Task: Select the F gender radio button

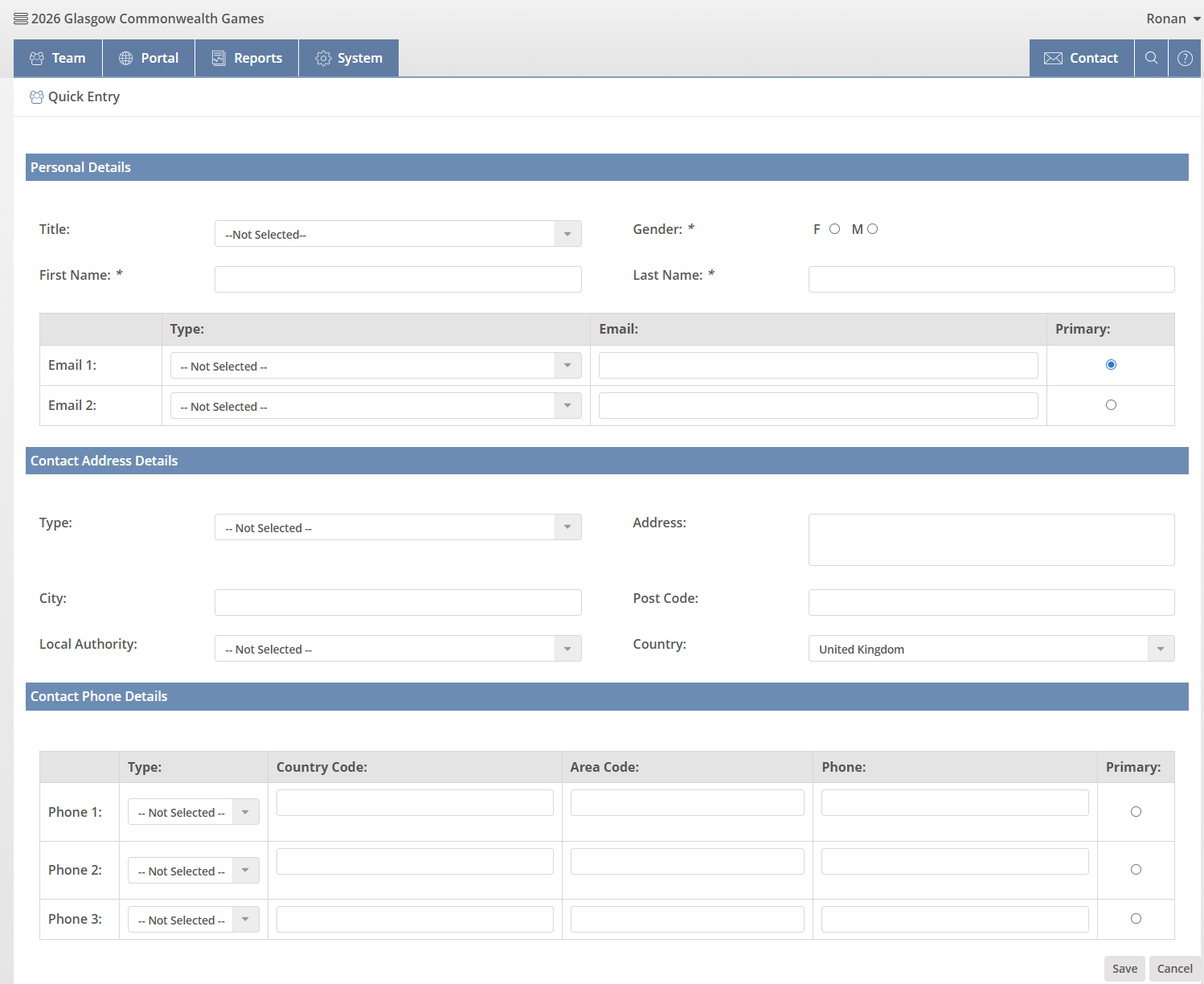Action: pos(834,229)
